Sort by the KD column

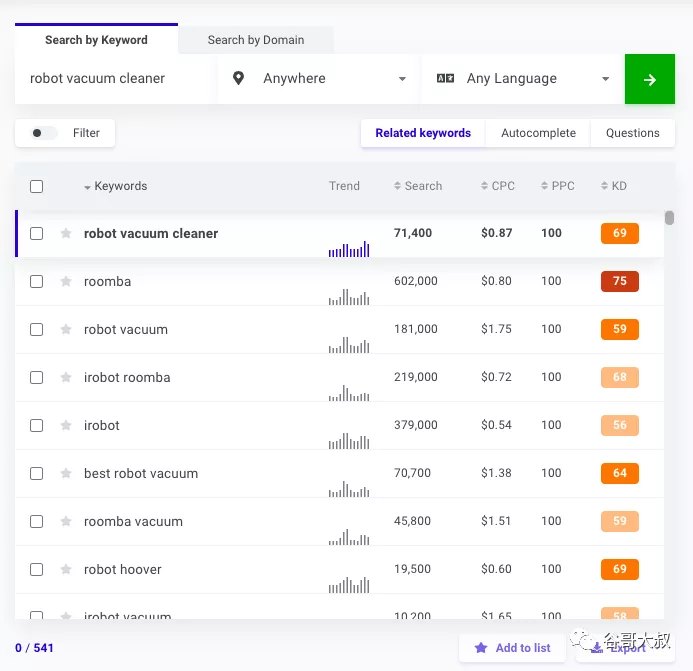(x=614, y=186)
